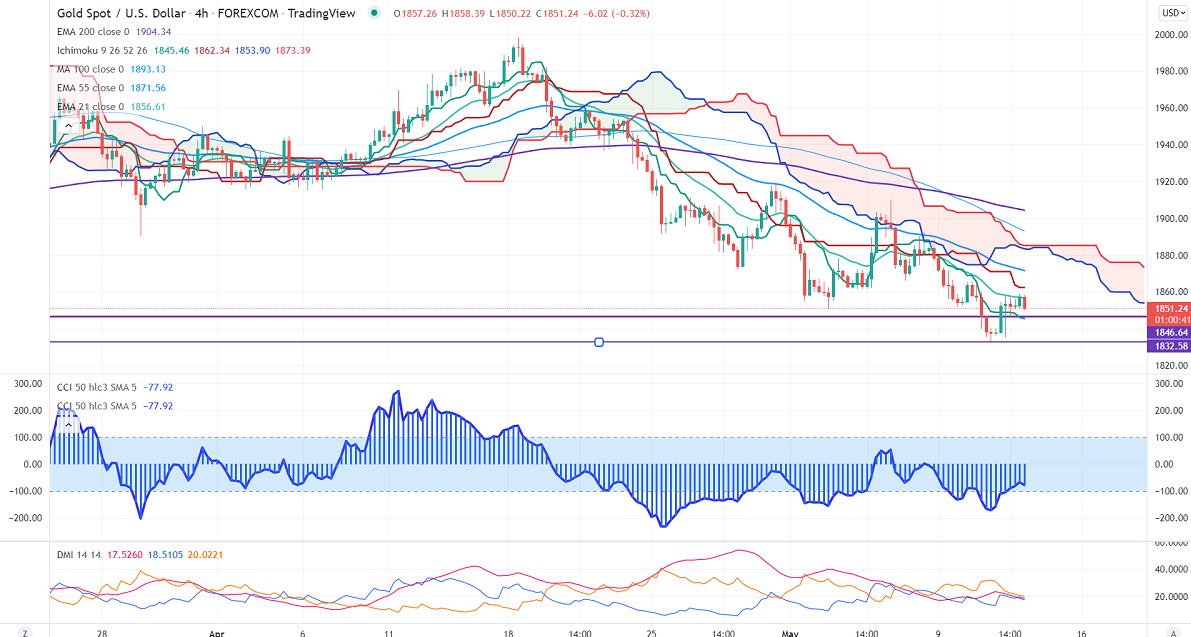The width and height of the screenshot is (1191, 637).
Task: Click the MA 100 value 1893.13
Action: click(x=148, y=69)
